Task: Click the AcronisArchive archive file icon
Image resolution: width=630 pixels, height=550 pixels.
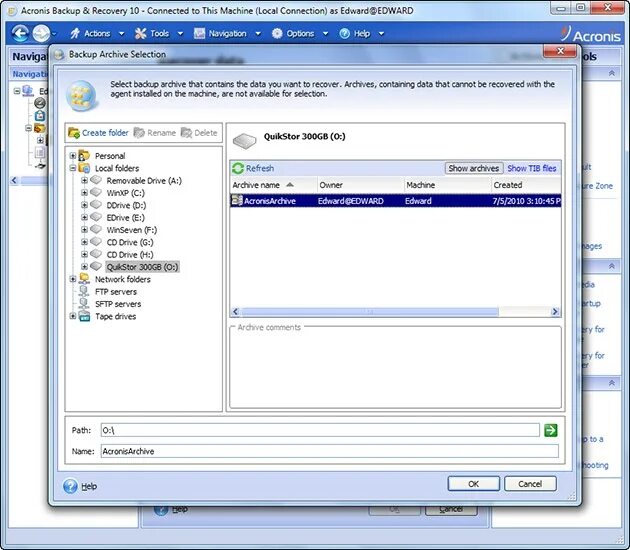Action: 237,200
